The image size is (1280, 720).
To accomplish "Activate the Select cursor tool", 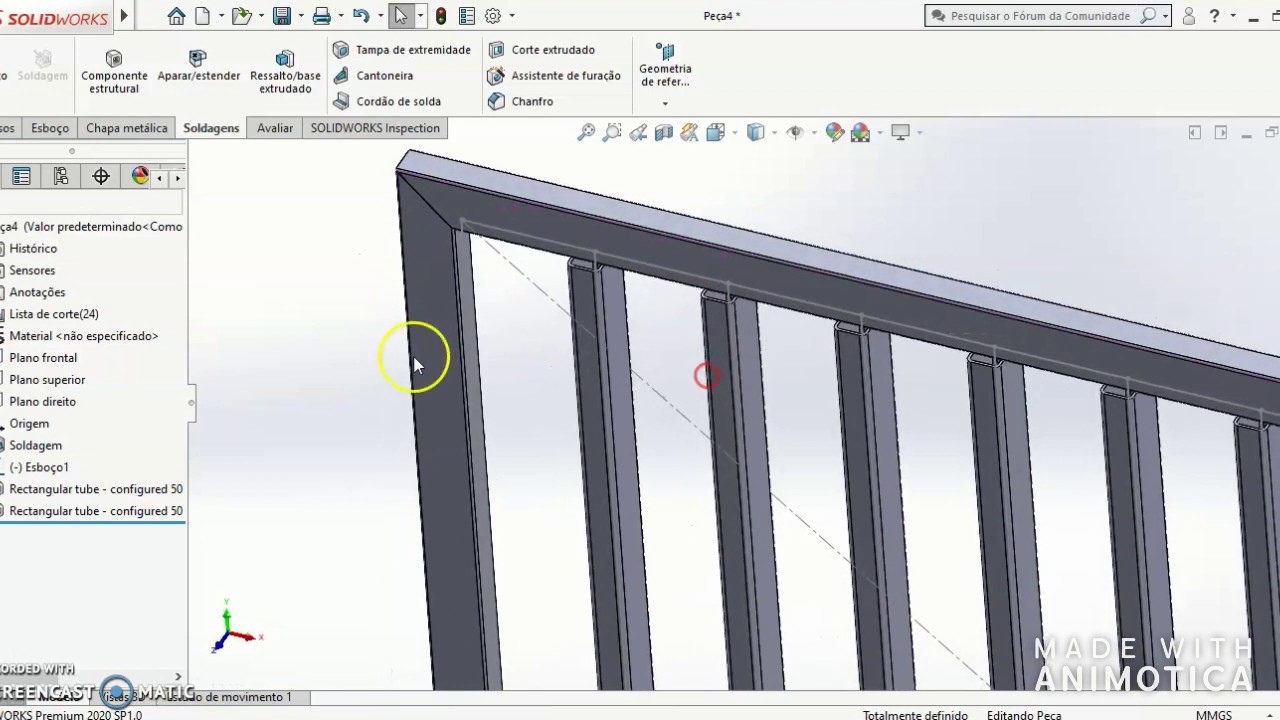I will point(400,16).
